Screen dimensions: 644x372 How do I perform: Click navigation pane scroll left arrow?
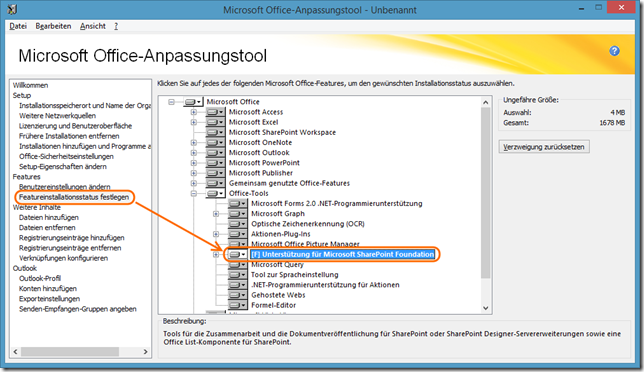tap(16, 352)
